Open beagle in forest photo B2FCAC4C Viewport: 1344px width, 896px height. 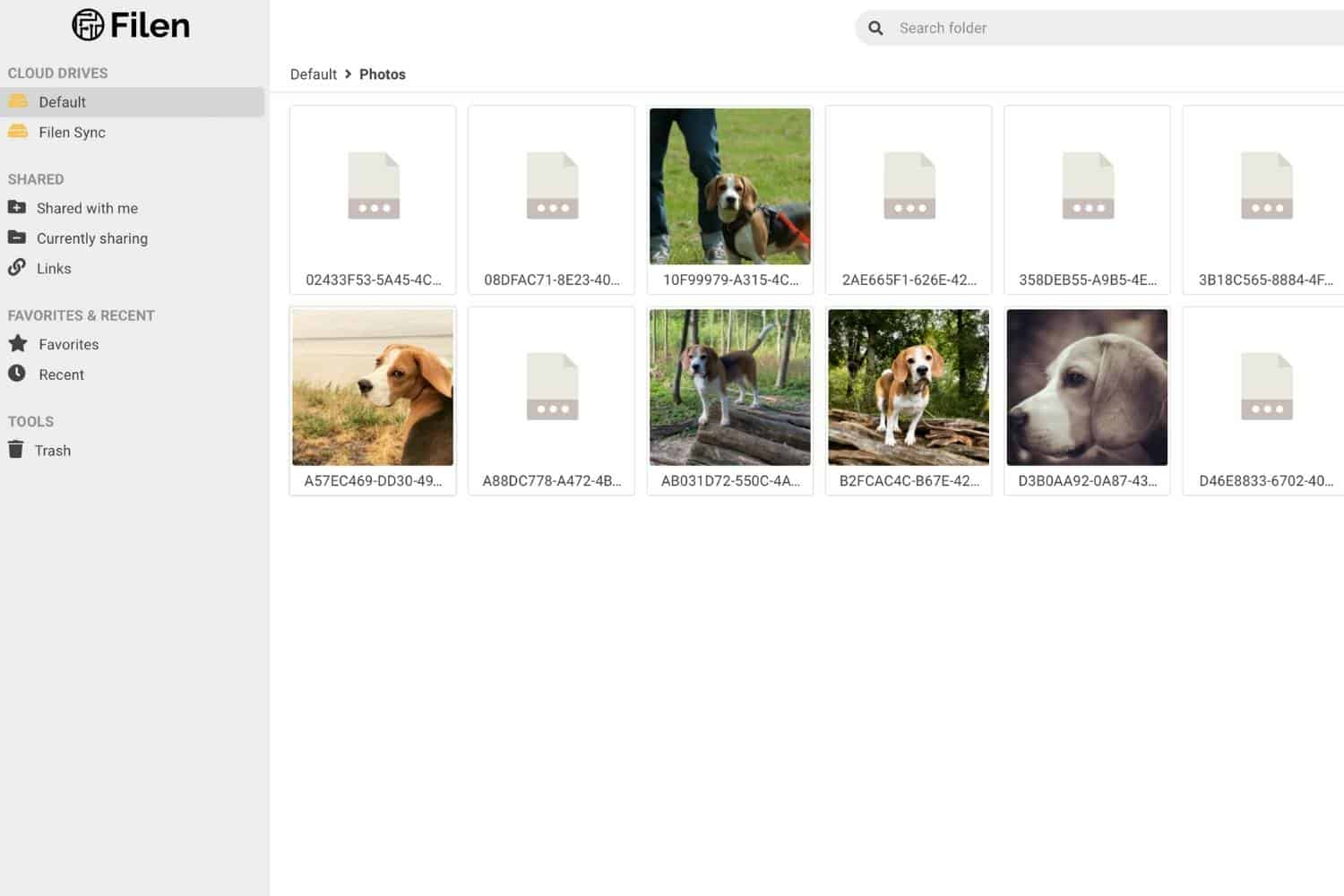pos(909,387)
